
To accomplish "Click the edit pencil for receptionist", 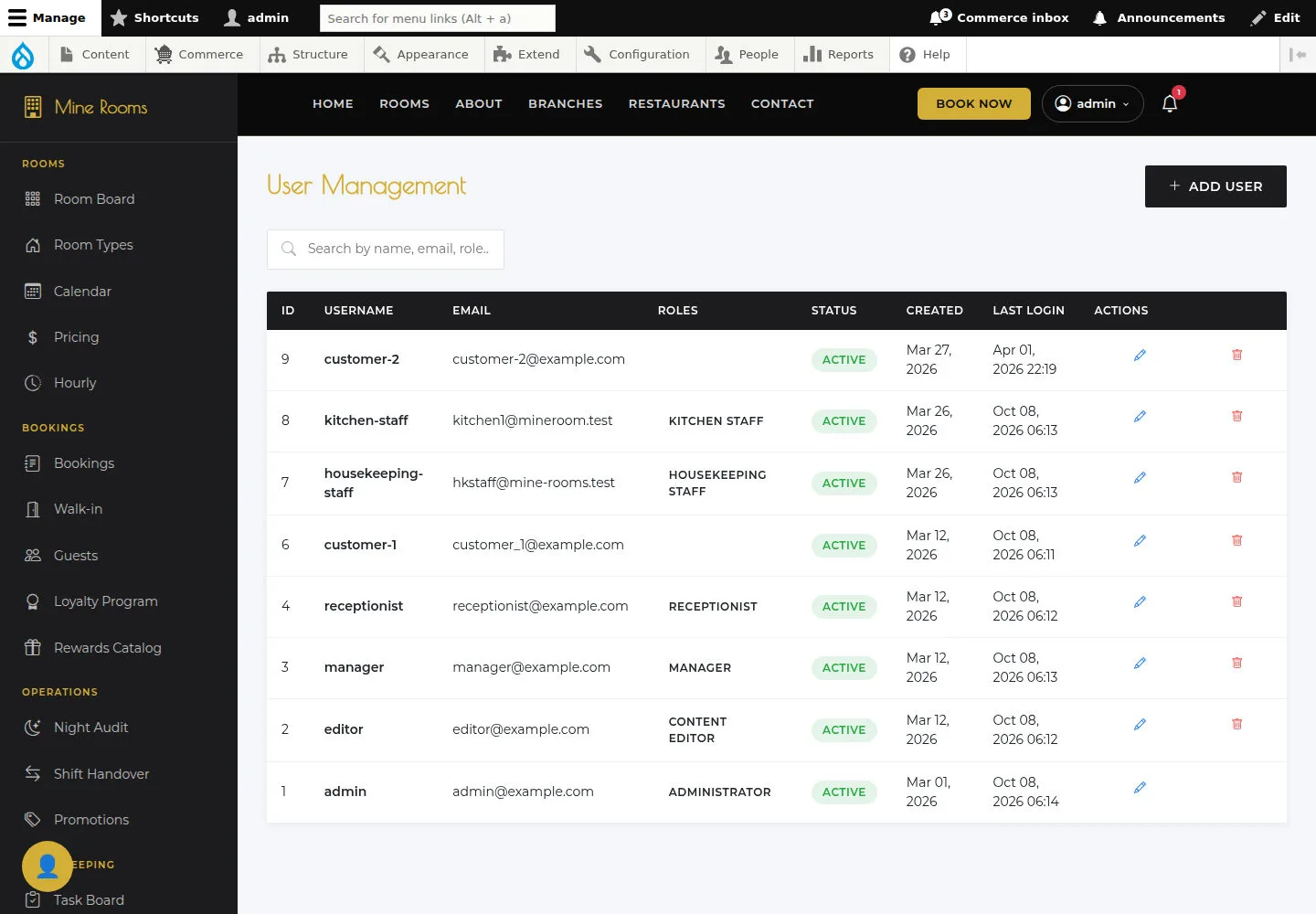I will pos(1140,601).
